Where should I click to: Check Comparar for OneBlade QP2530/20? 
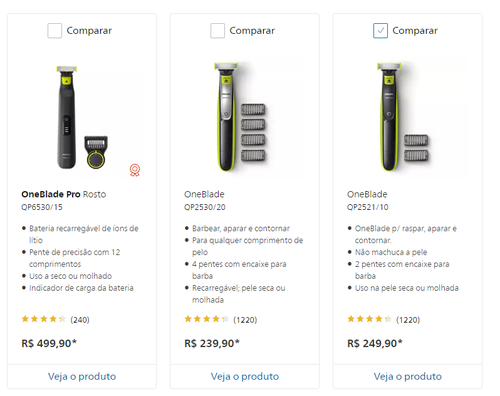[217, 31]
